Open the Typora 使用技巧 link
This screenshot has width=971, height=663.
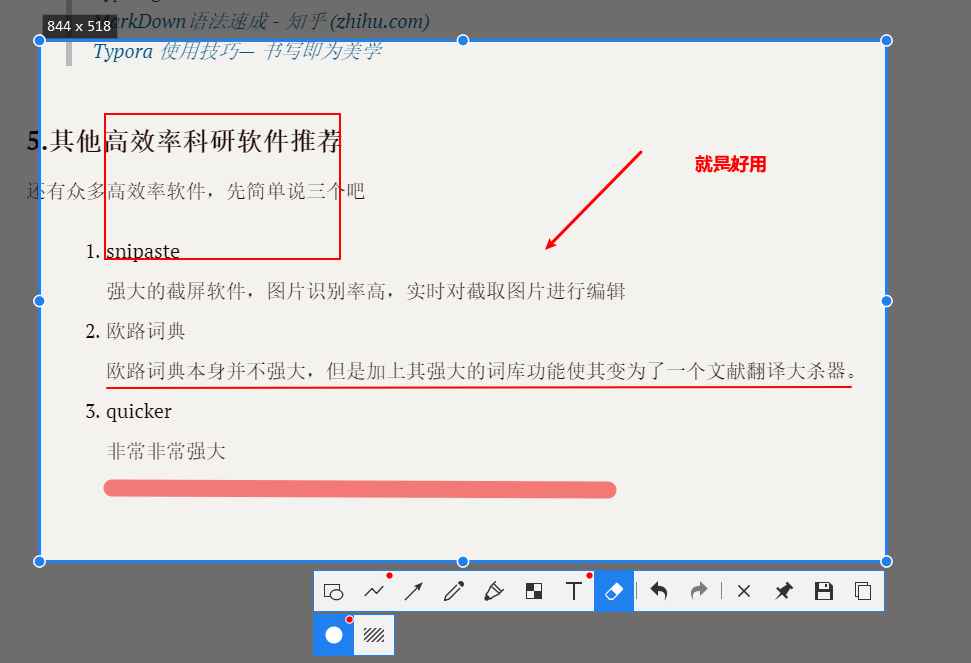[237, 51]
